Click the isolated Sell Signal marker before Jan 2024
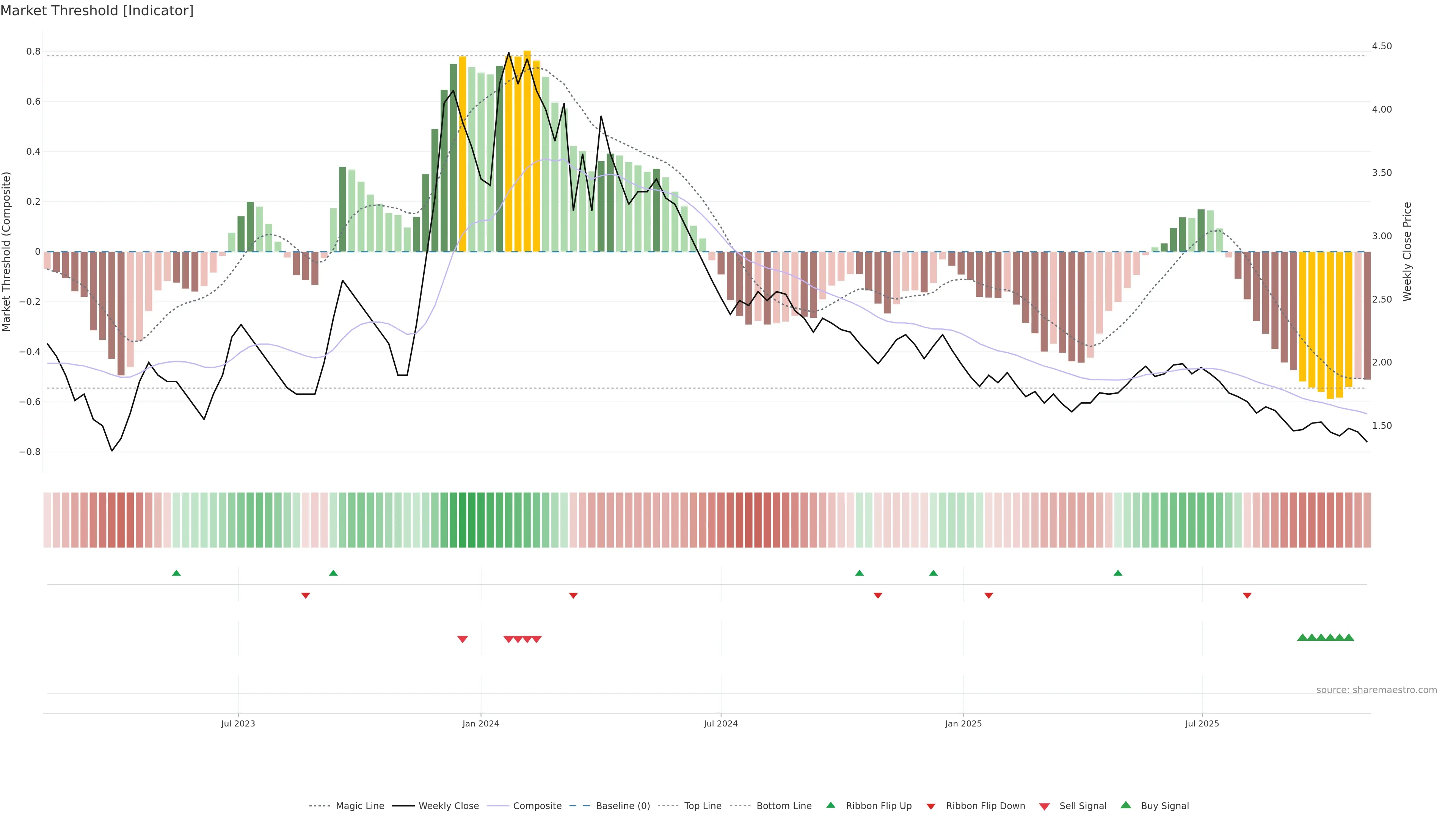Screen dimensions: 1456x819 click(462, 639)
